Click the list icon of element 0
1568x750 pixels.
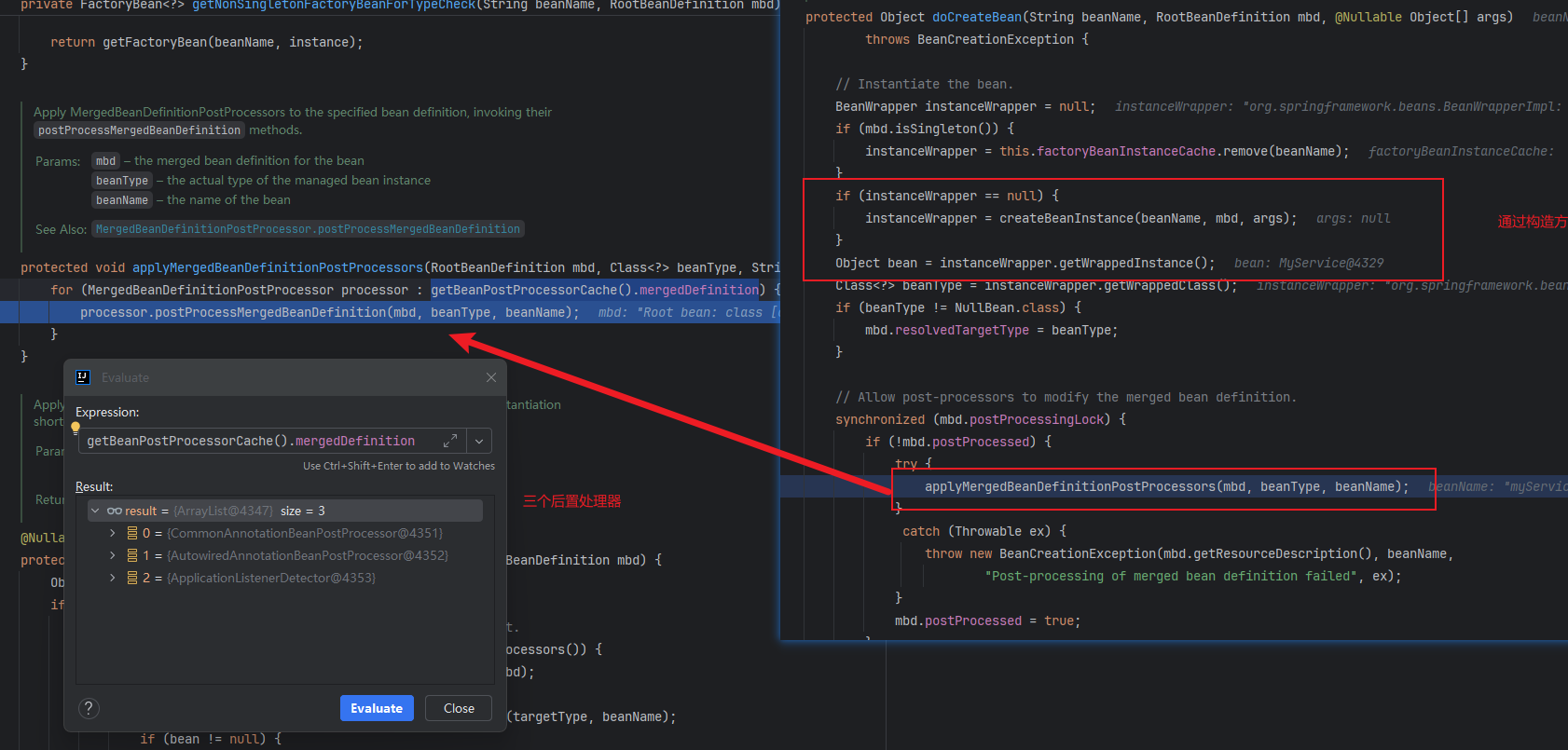[x=132, y=533]
